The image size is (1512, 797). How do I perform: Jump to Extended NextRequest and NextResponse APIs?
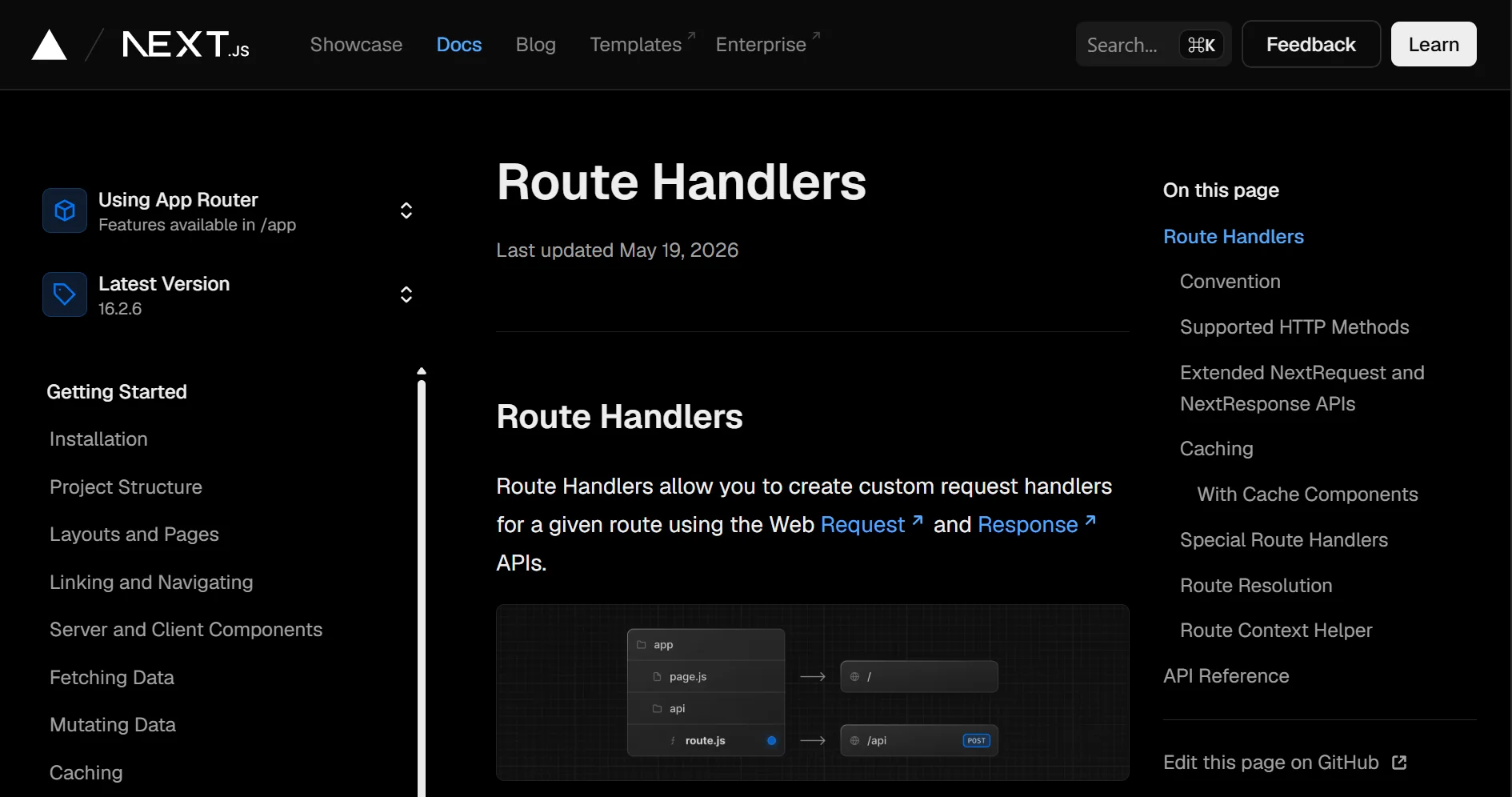[x=1302, y=388]
